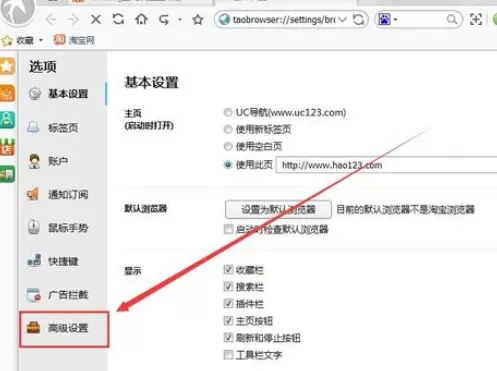Open the Baidu search engine selector

pos(387,20)
